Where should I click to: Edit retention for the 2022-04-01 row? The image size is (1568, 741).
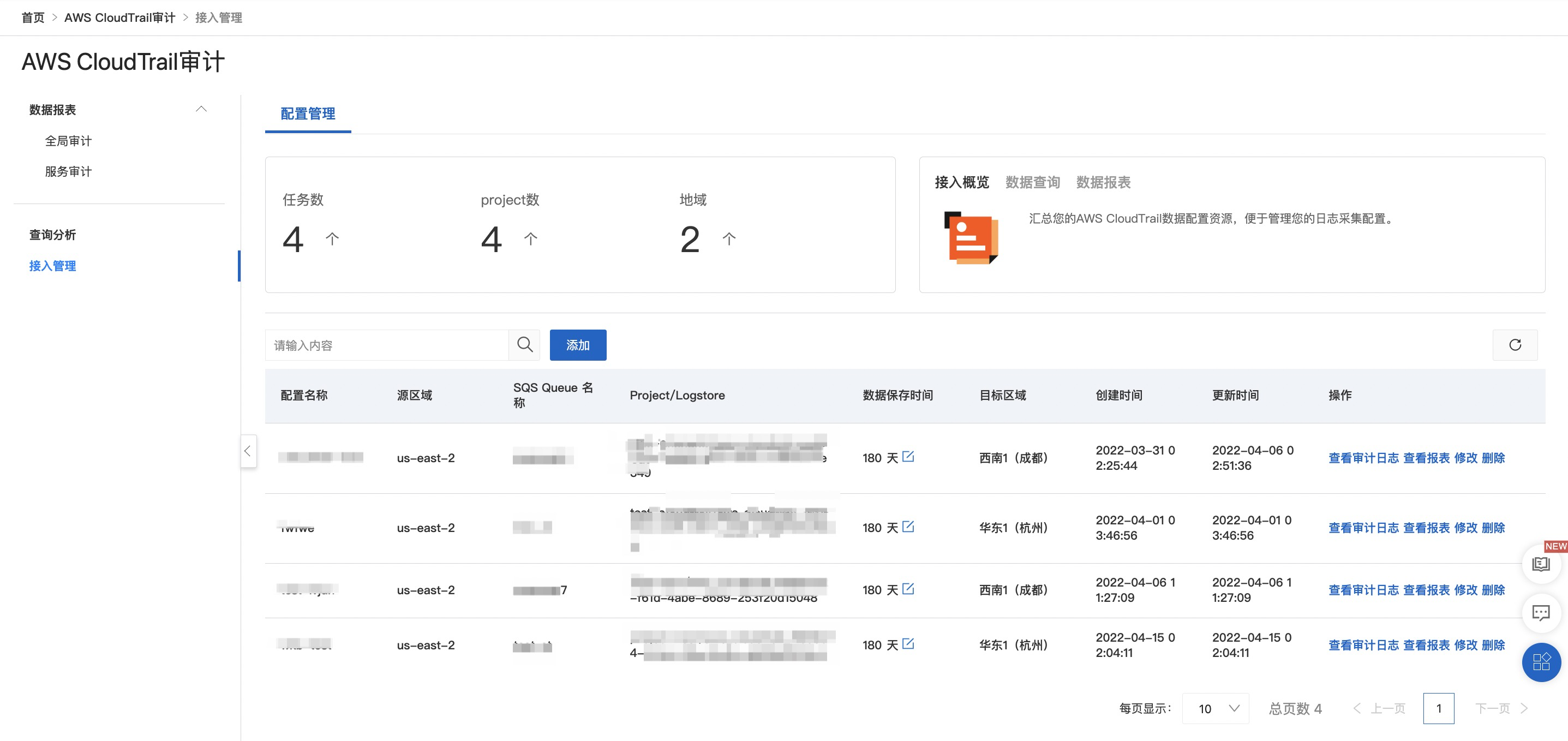tap(908, 526)
